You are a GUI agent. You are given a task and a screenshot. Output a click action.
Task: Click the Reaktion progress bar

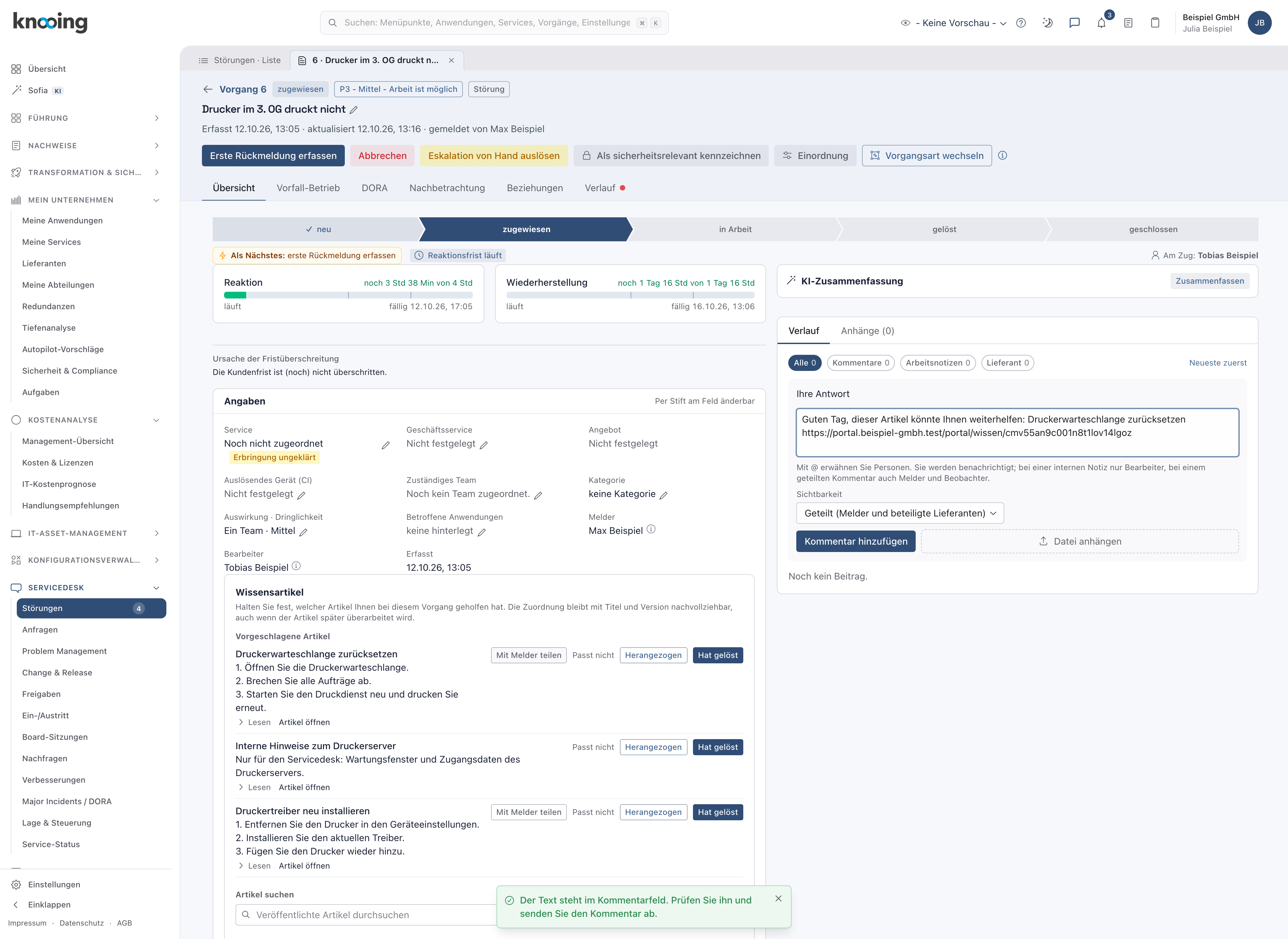pyautogui.click(x=348, y=295)
